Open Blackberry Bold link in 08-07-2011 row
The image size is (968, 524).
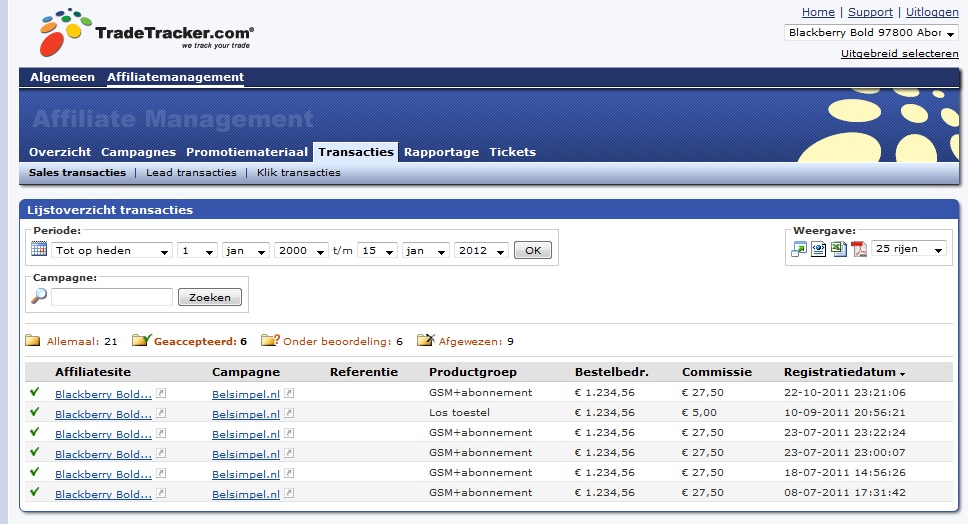click(x=103, y=494)
